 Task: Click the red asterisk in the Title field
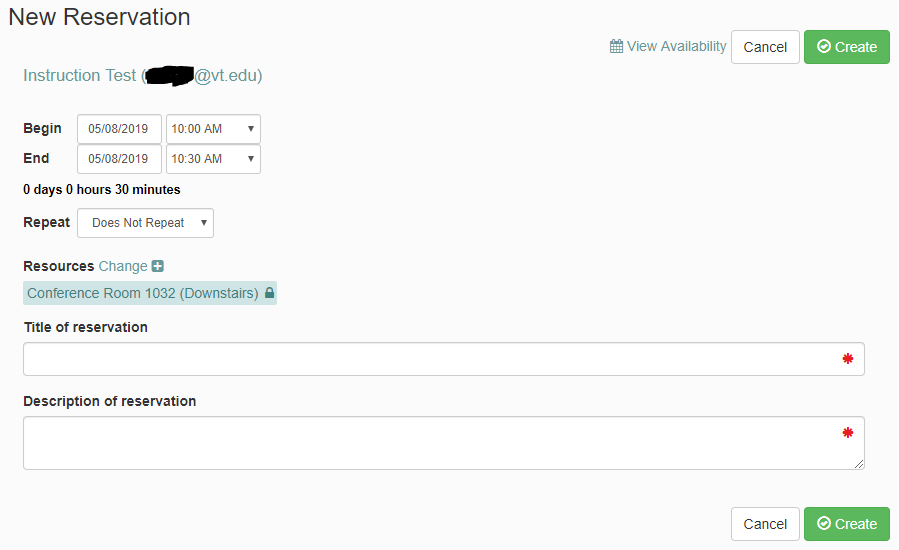pos(848,359)
